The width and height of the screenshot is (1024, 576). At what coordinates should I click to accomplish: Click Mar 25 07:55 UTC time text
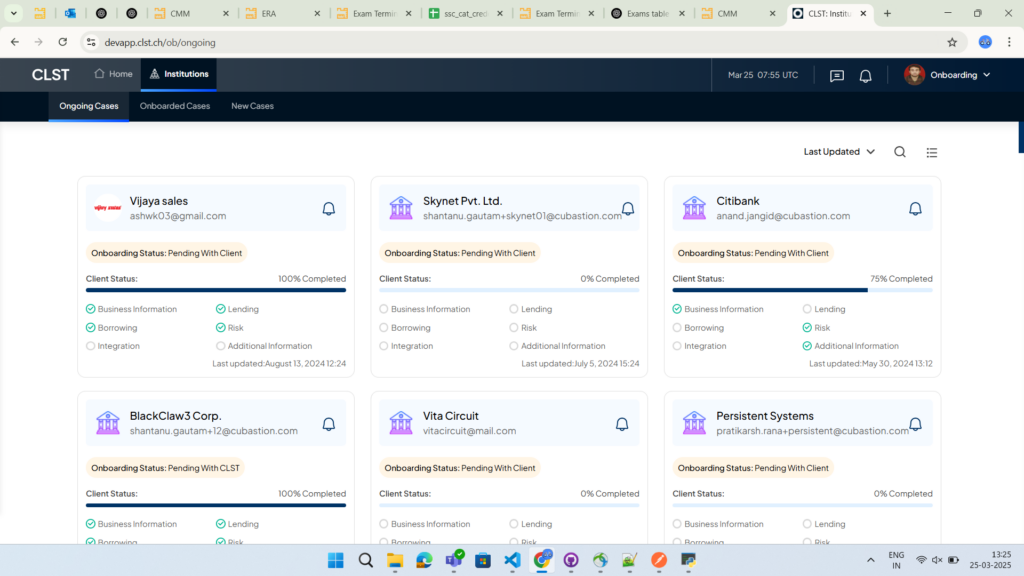coord(763,75)
